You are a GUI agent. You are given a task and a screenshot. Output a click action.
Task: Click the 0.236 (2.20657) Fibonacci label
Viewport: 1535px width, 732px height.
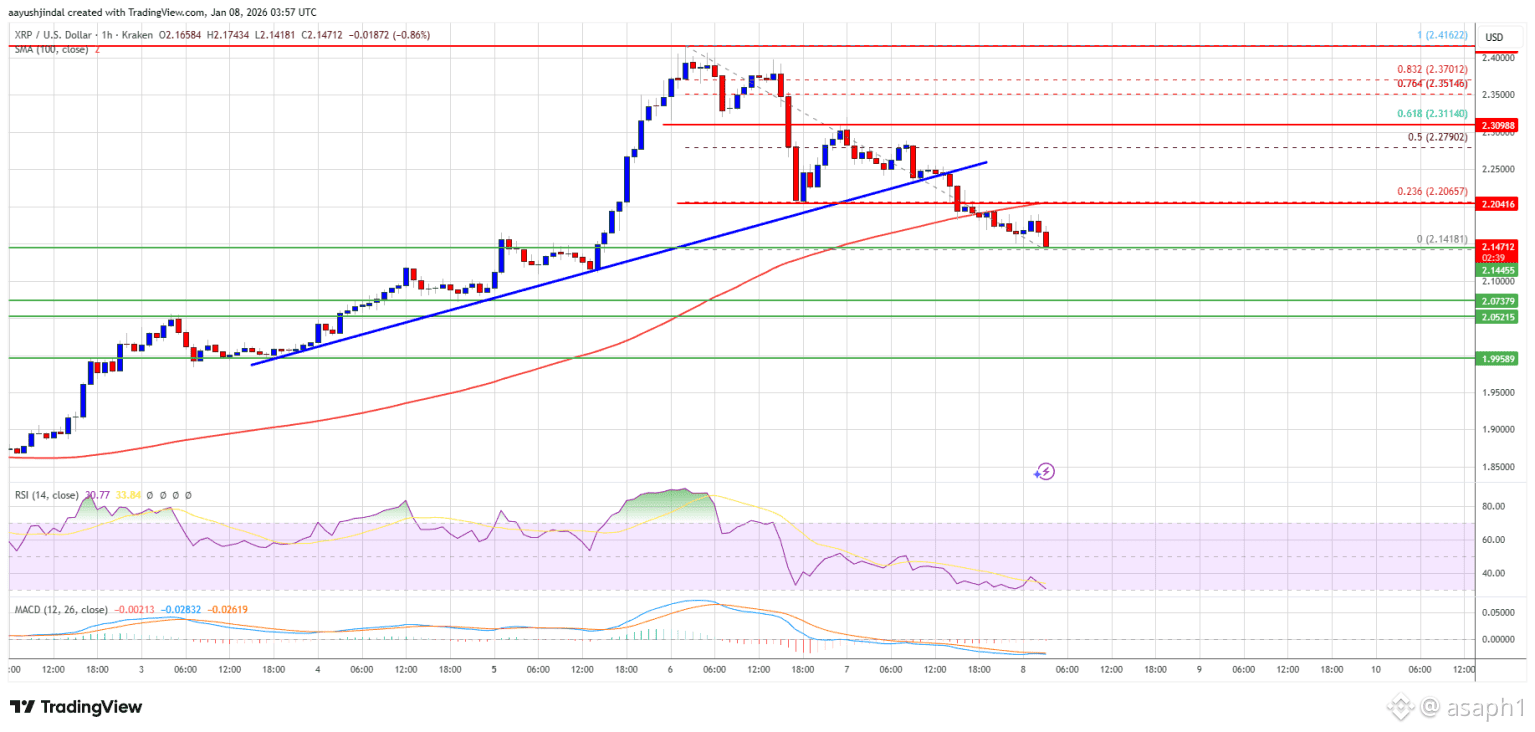point(1432,191)
